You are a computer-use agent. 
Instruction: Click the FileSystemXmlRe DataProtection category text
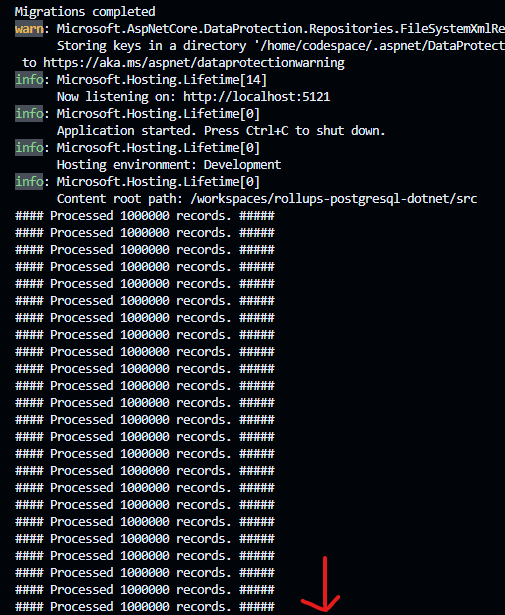pyautogui.click(x=281, y=29)
